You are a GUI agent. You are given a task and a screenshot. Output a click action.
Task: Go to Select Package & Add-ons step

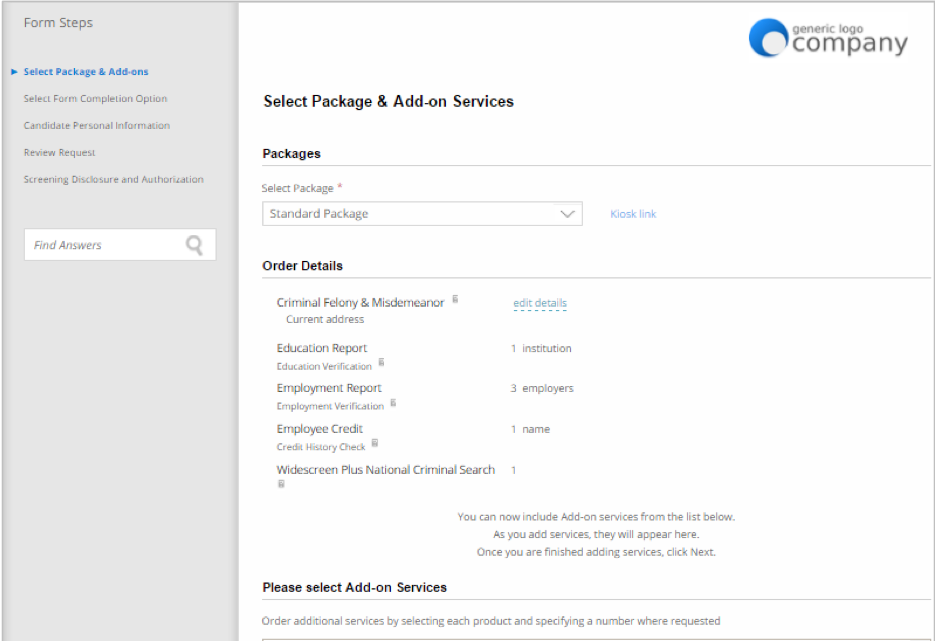click(86, 72)
